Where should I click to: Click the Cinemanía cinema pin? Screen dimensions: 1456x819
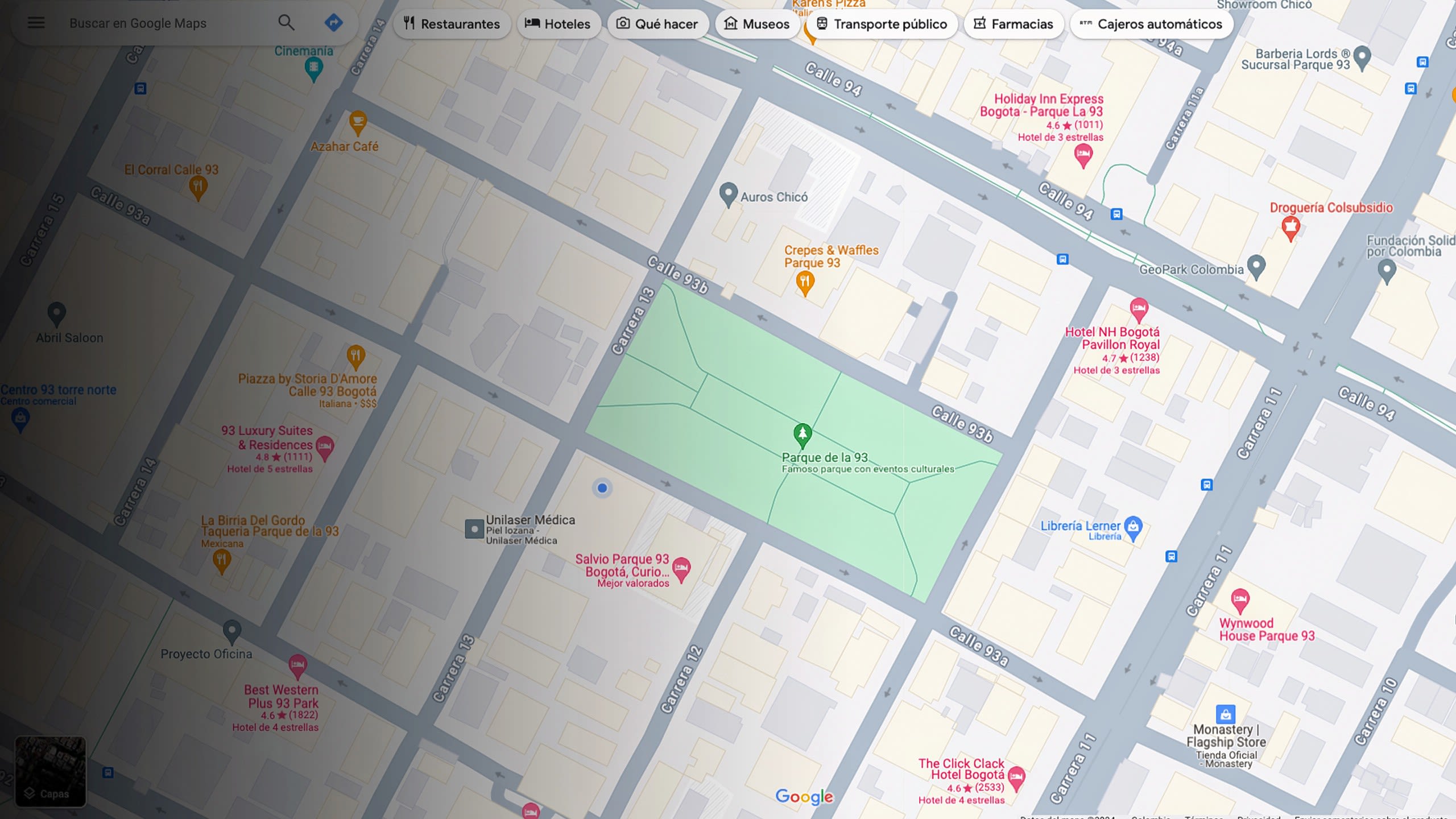[x=313, y=69]
